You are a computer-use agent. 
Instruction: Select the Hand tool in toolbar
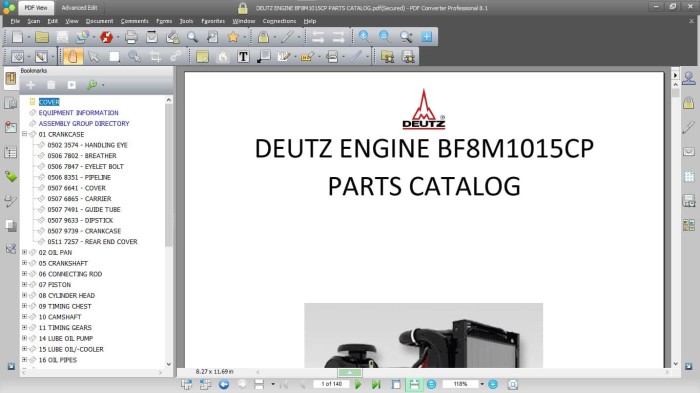[73, 57]
